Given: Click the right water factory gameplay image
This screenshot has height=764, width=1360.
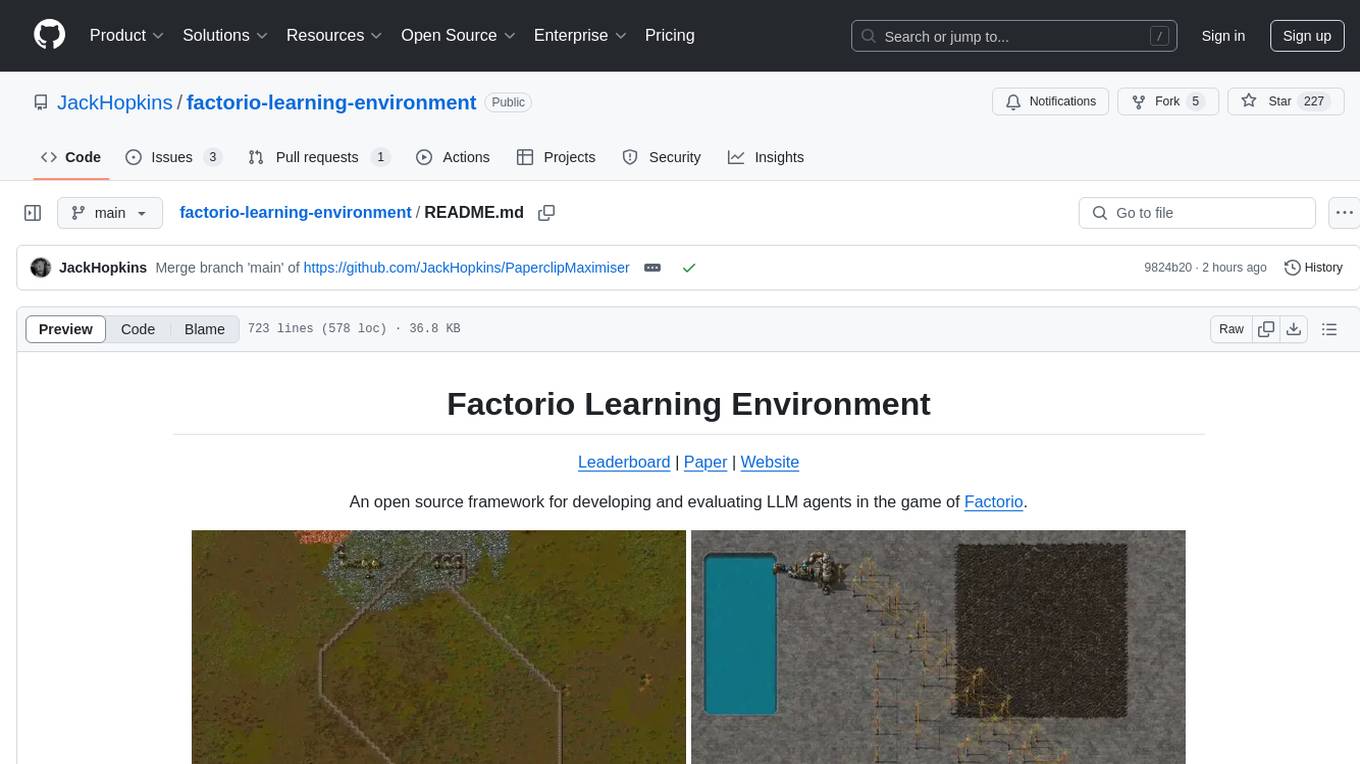Looking at the screenshot, I should 938,647.
